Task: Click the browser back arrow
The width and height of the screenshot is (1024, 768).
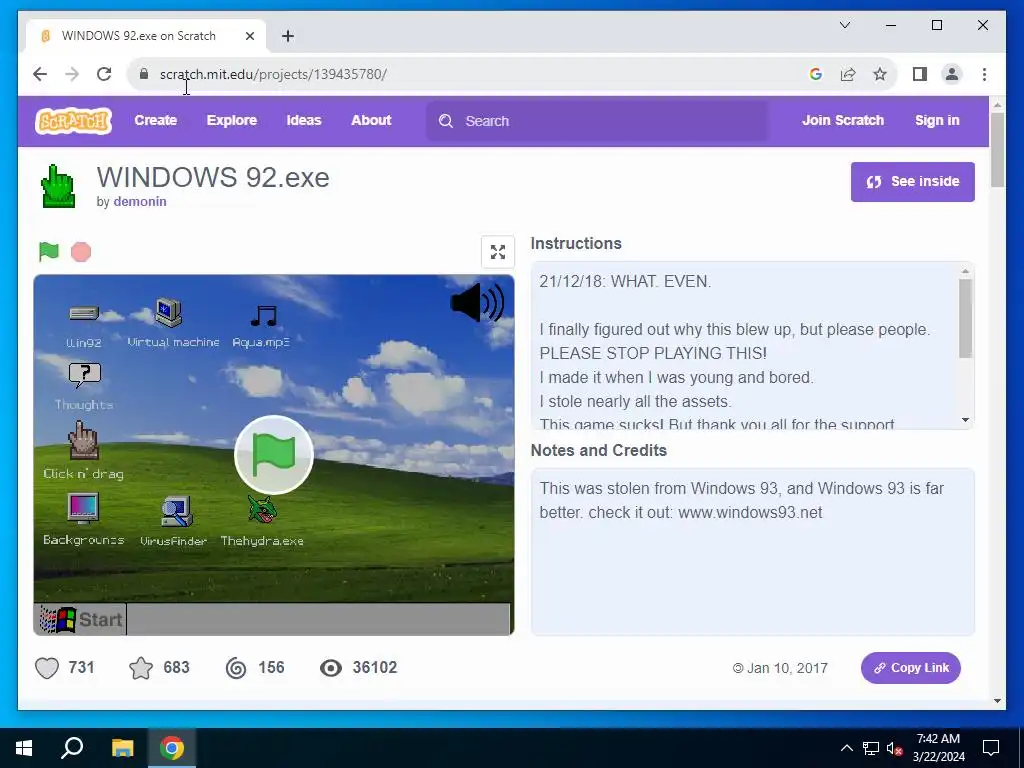Action: [x=40, y=74]
